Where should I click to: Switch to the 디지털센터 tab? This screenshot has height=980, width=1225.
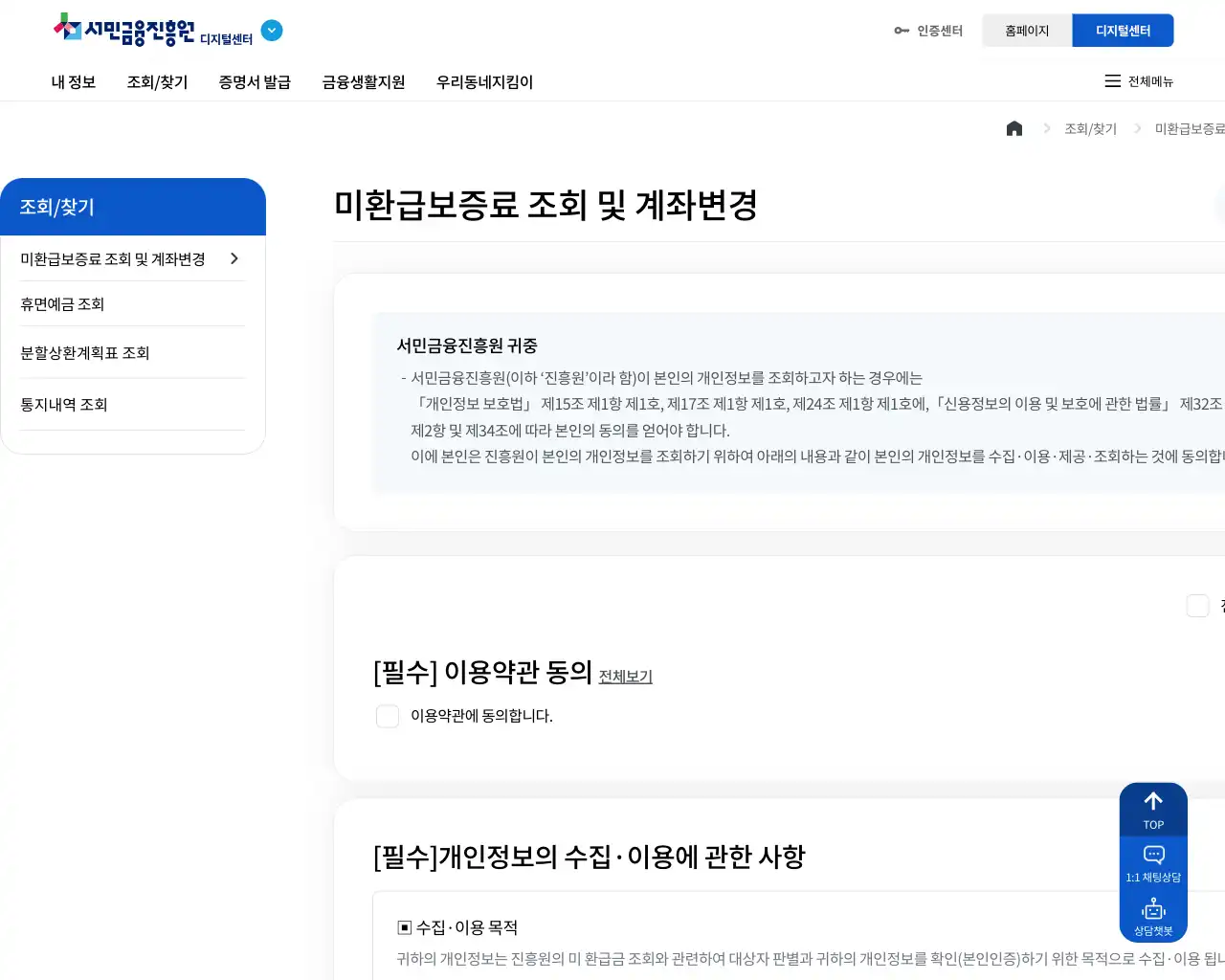pos(1123,31)
